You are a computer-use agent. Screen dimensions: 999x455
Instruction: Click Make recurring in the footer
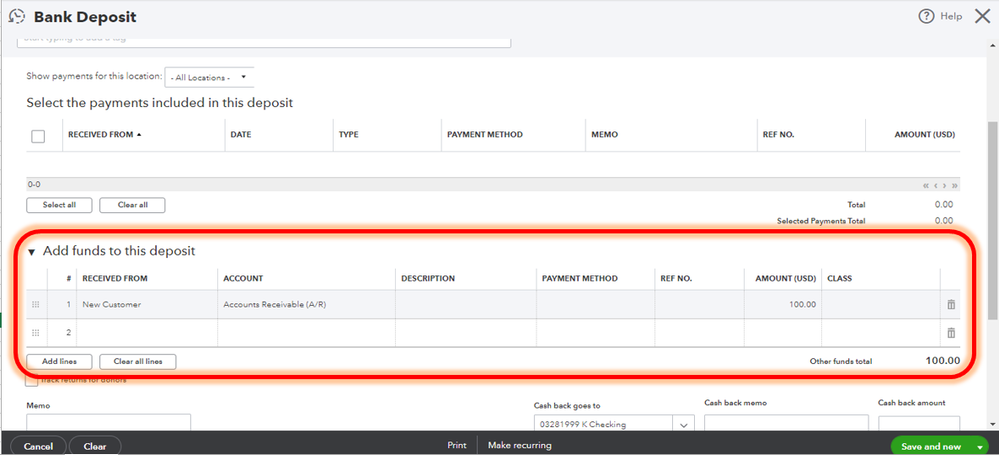[520, 445]
